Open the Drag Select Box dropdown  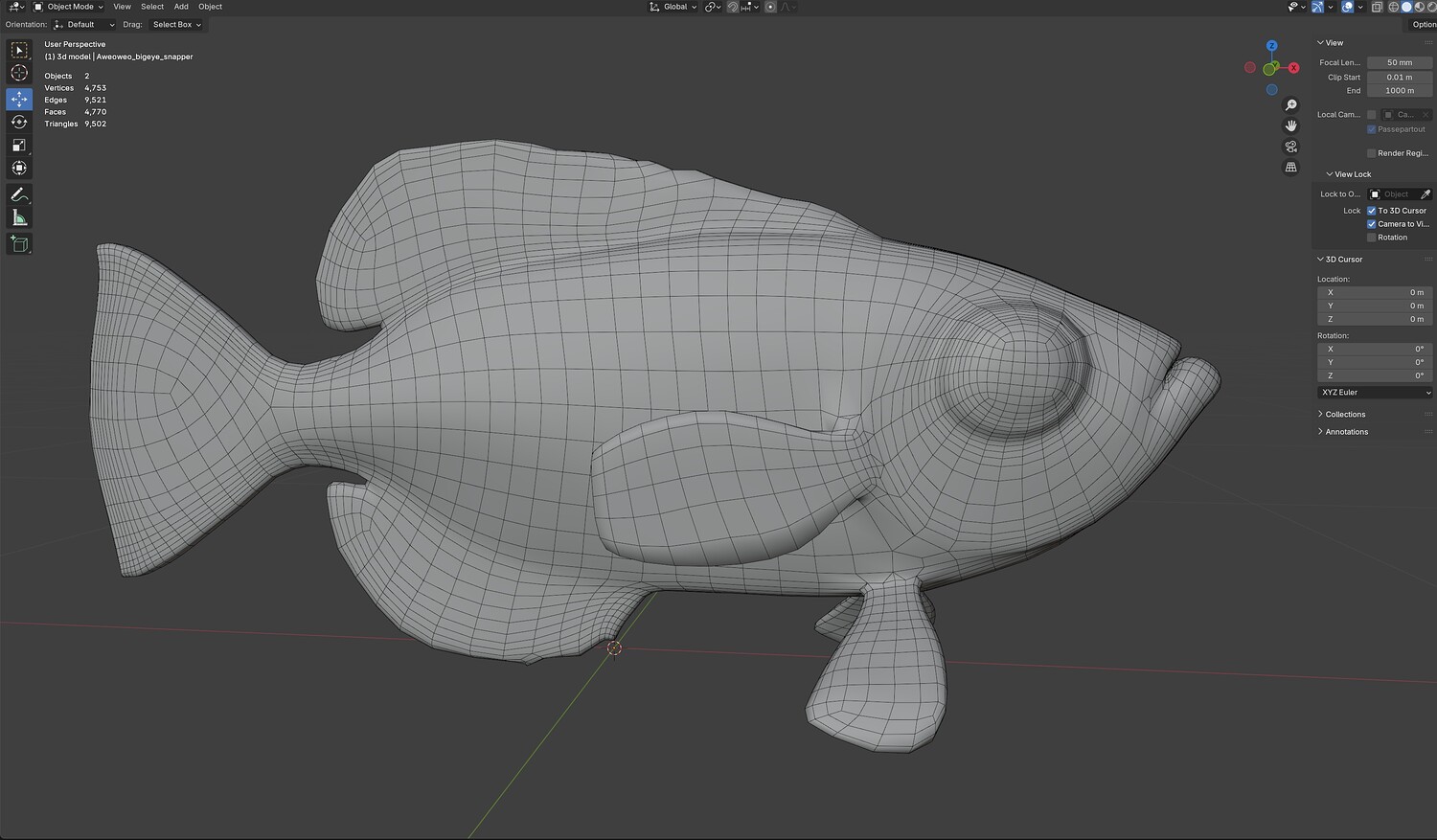(x=177, y=25)
